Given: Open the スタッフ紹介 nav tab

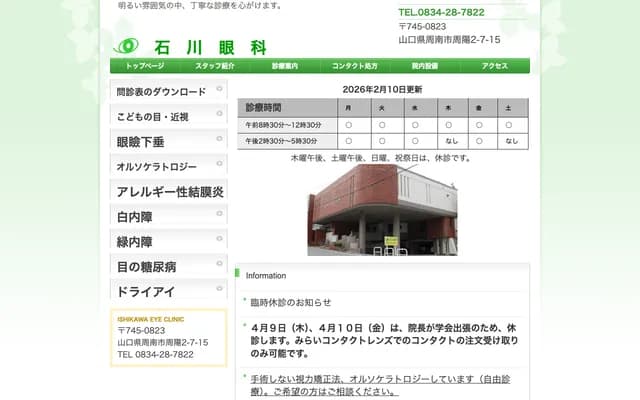Looking at the screenshot, I should pyautogui.click(x=215, y=66).
